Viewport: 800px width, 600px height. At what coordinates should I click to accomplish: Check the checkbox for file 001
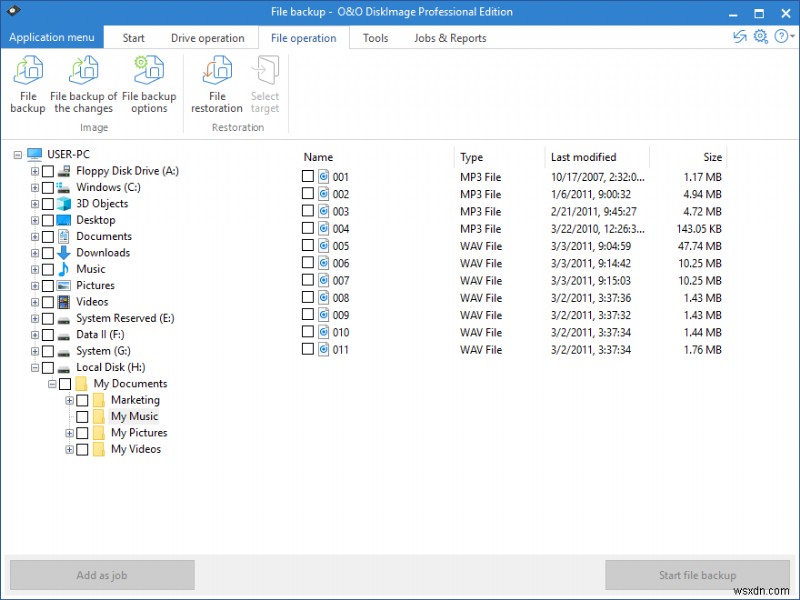pyautogui.click(x=308, y=177)
